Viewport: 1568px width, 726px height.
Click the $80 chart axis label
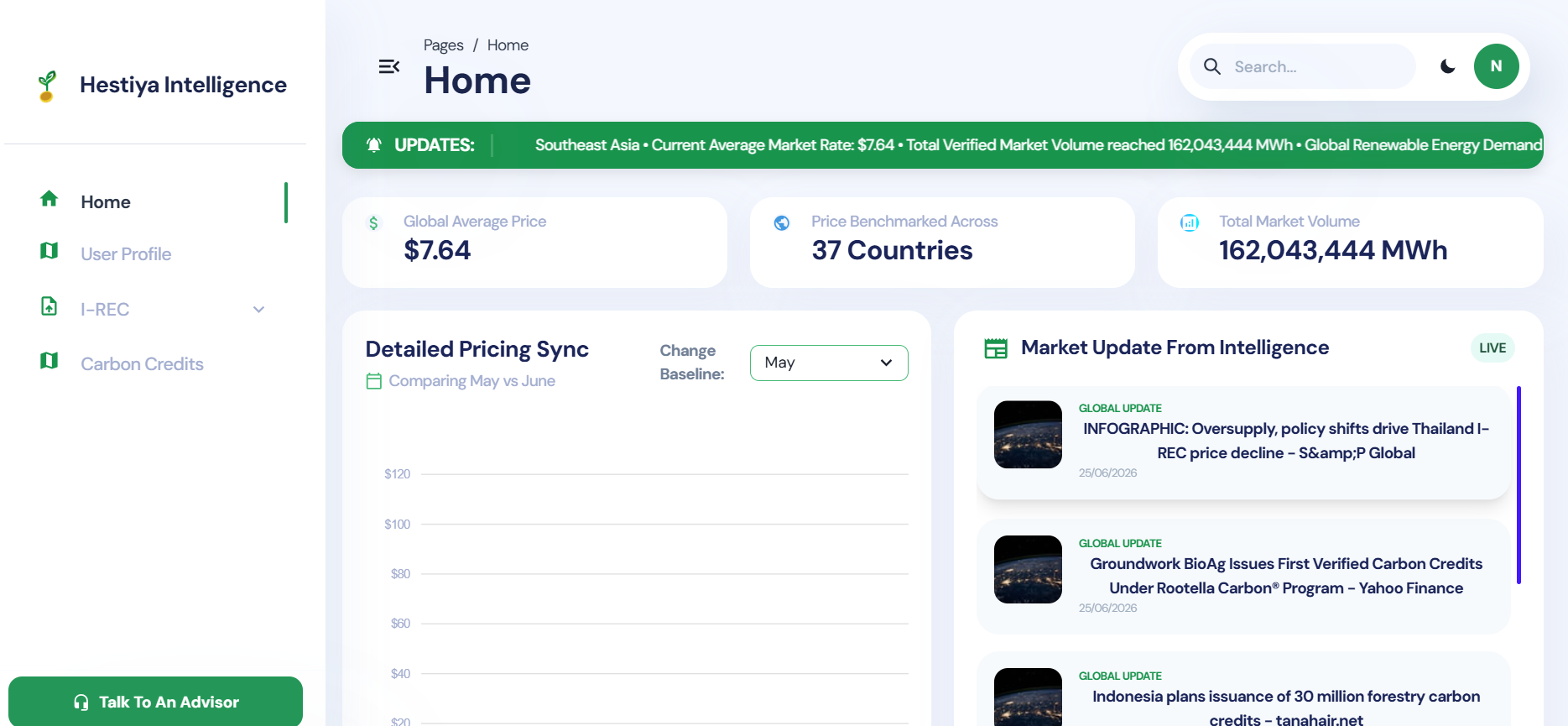tap(400, 574)
